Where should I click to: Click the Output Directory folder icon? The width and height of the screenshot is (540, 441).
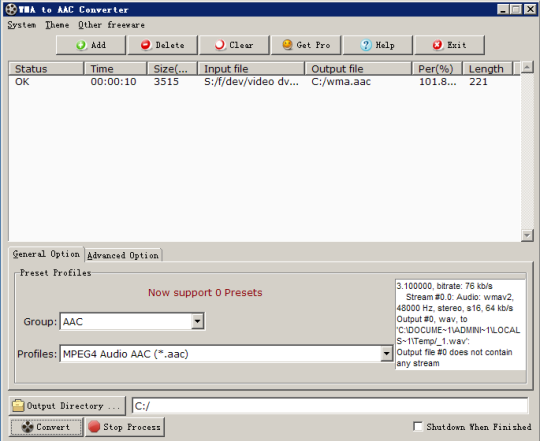click(x=18, y=406)
